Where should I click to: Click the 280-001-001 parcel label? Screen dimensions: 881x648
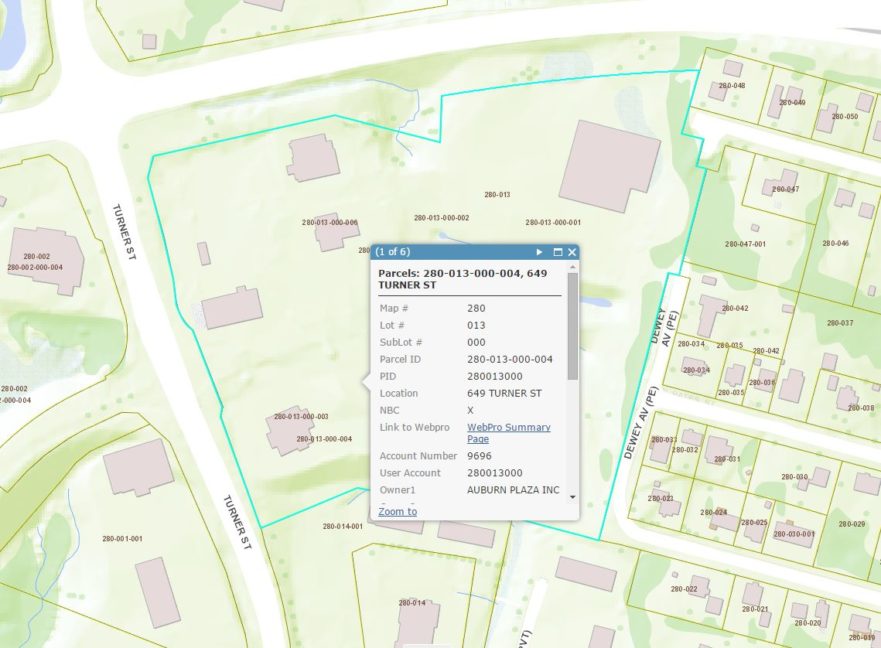pyautogui.click(x=122, y=539)
